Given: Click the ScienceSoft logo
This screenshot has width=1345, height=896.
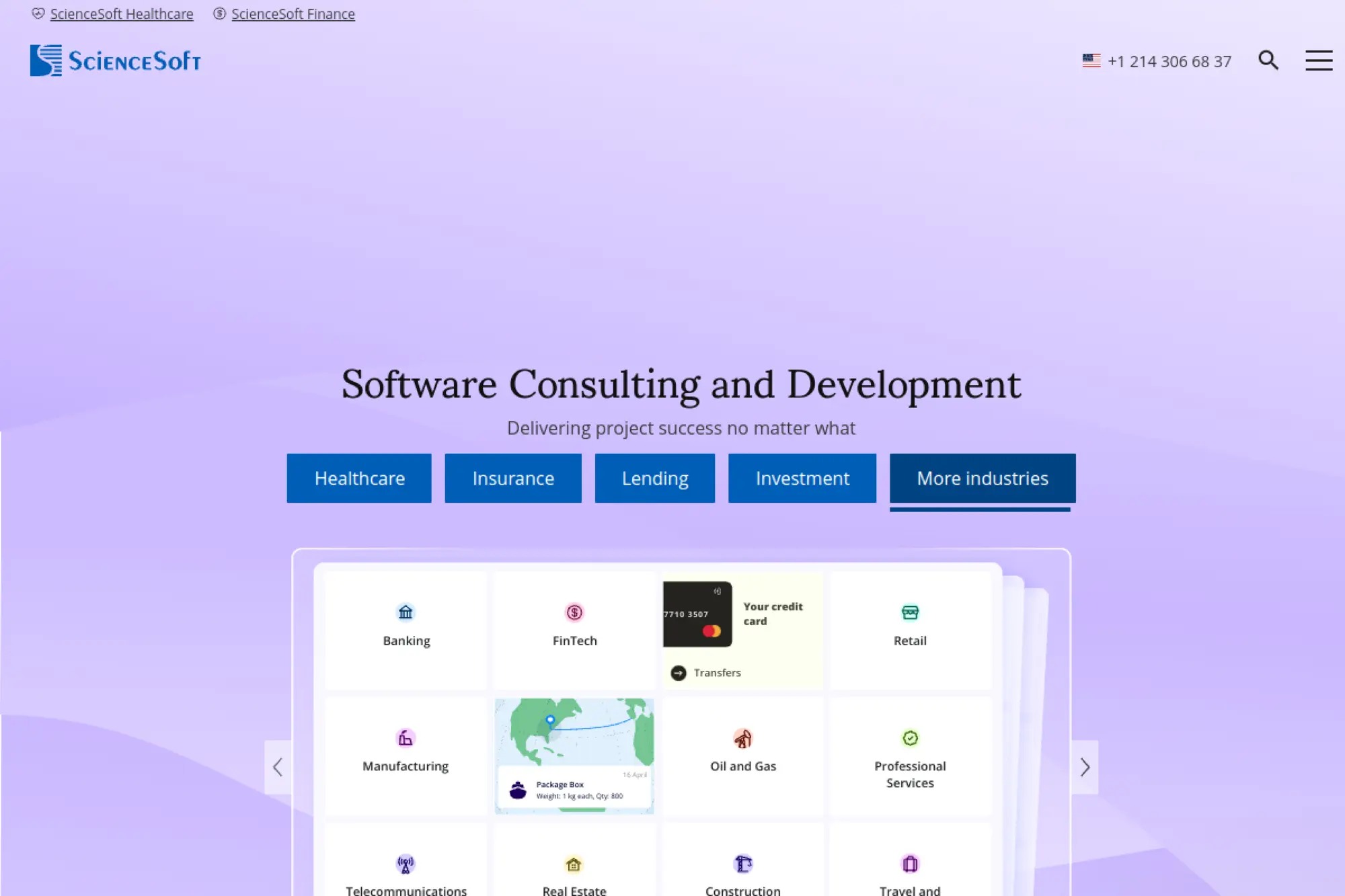Looking at the screenshot, I should (115, 60).
